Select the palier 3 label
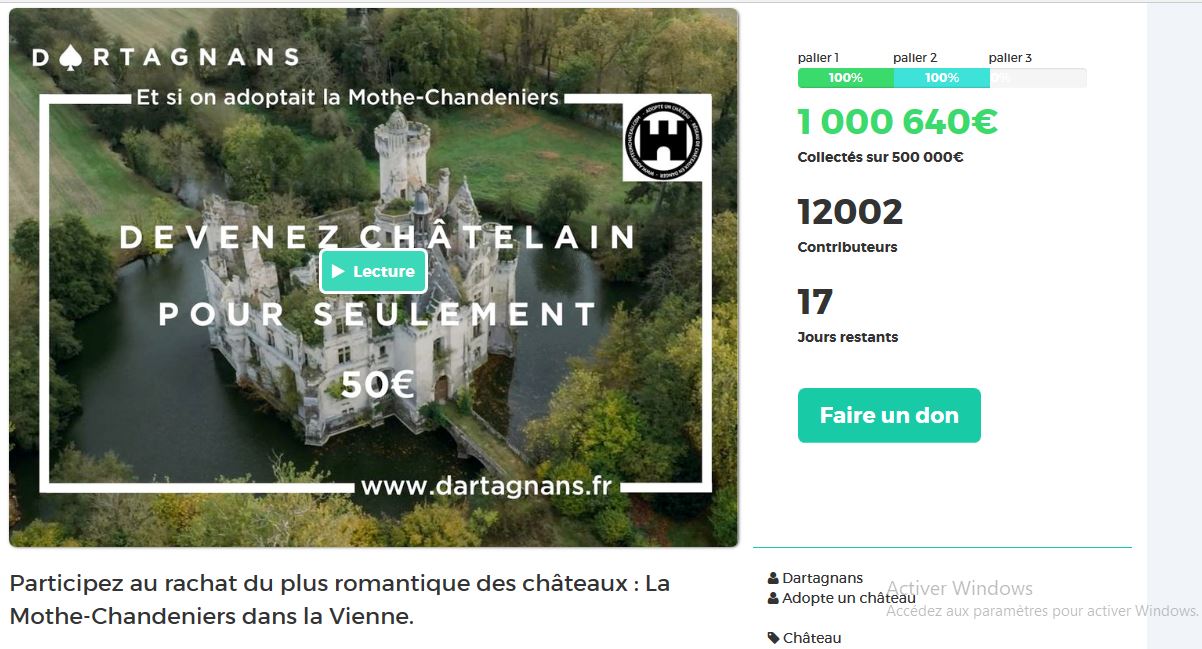 (x=1010, y=58)
